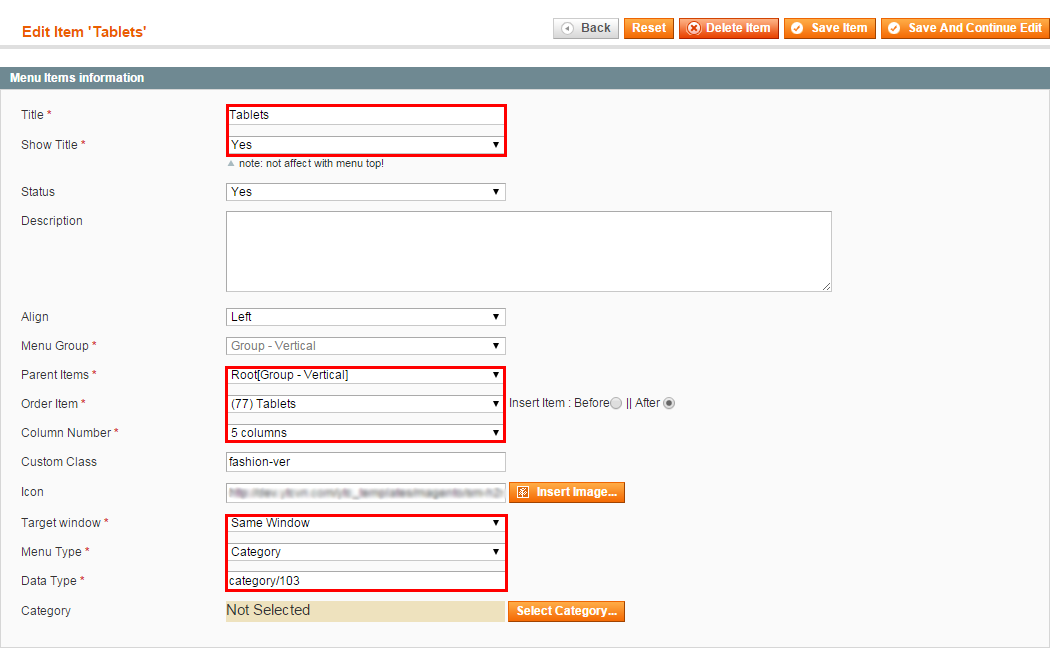
Task: Click the Icon URL input field
Action: [x=366, y=493]
